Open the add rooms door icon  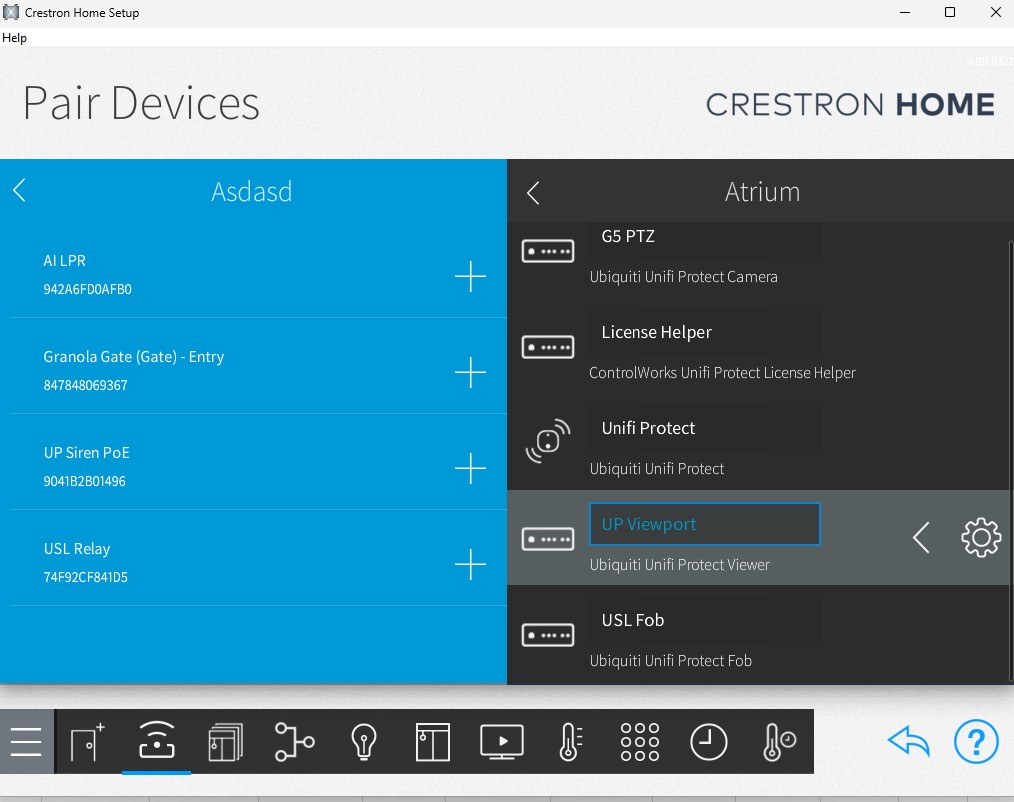[x=87, y=741]
